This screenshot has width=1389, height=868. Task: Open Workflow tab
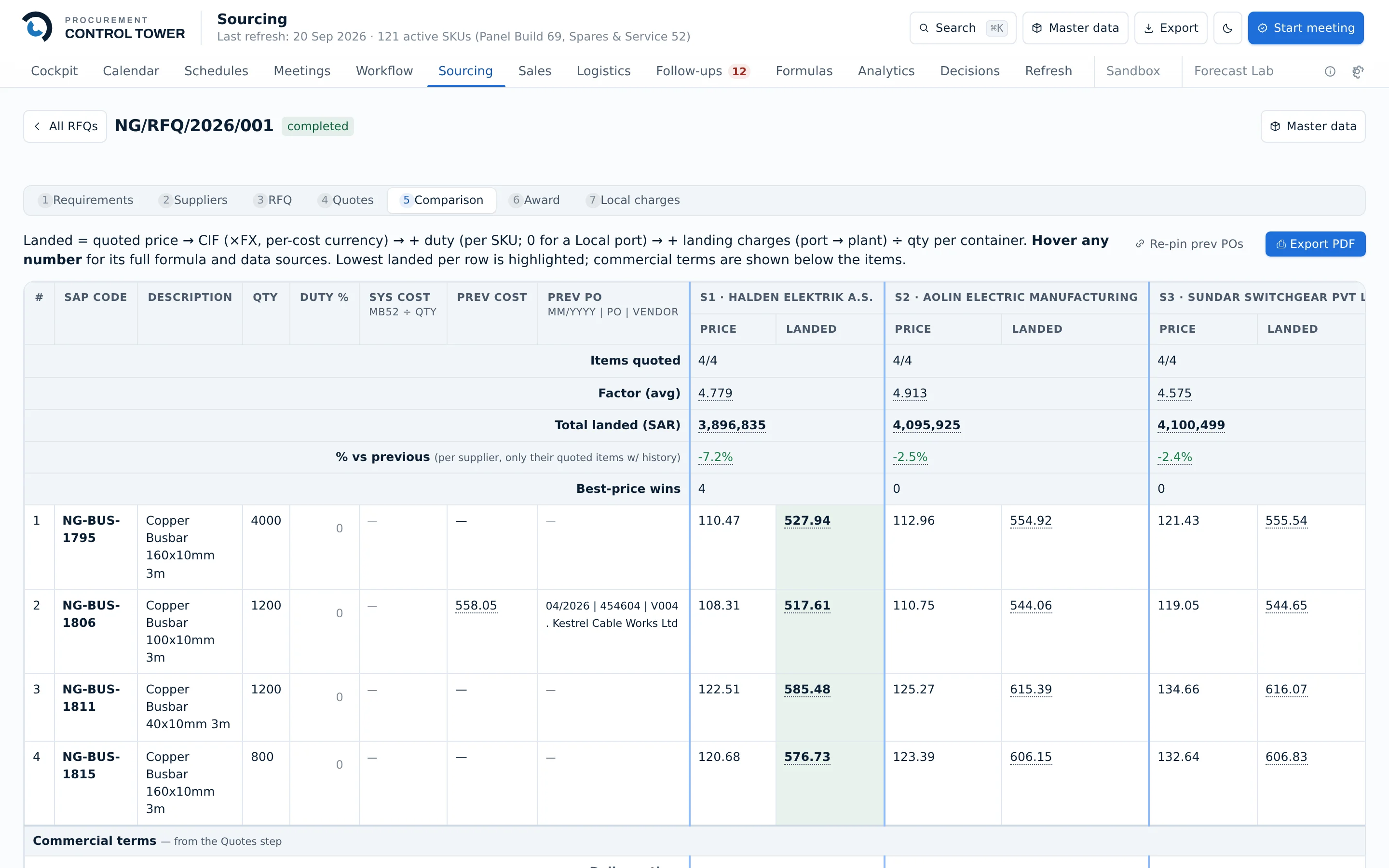[384, 71]
